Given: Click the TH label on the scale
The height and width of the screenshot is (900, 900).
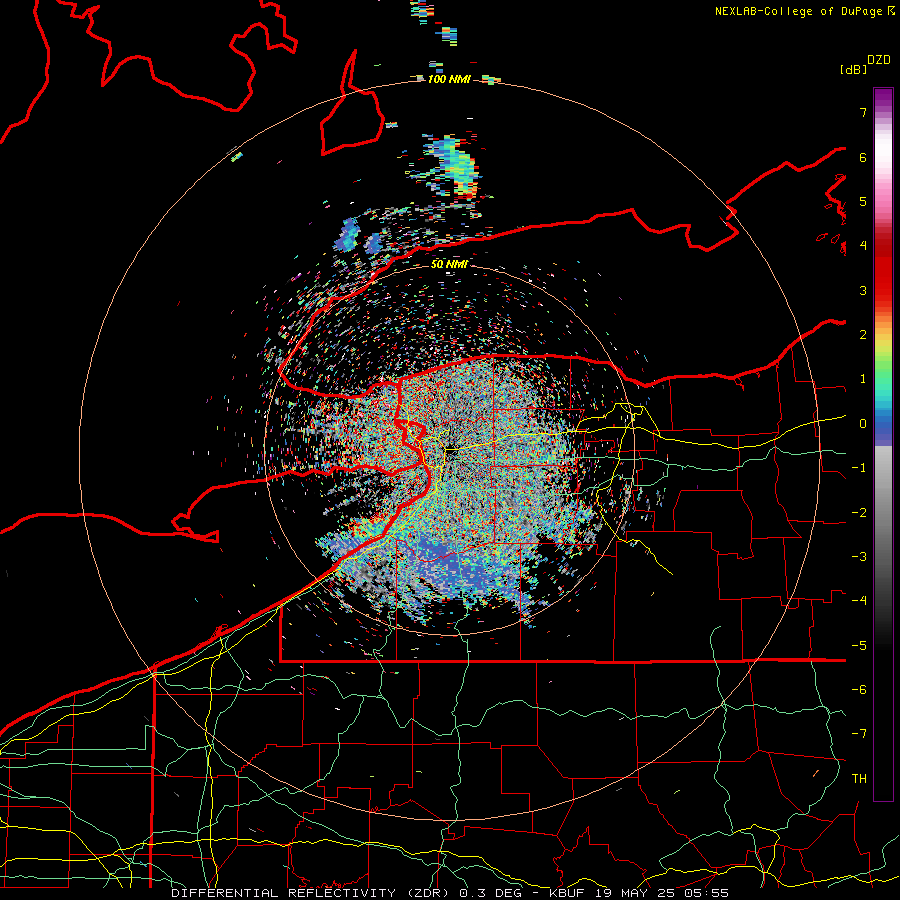Looking at the screenshot, I should pyautogui.click(x=859, y=779).
